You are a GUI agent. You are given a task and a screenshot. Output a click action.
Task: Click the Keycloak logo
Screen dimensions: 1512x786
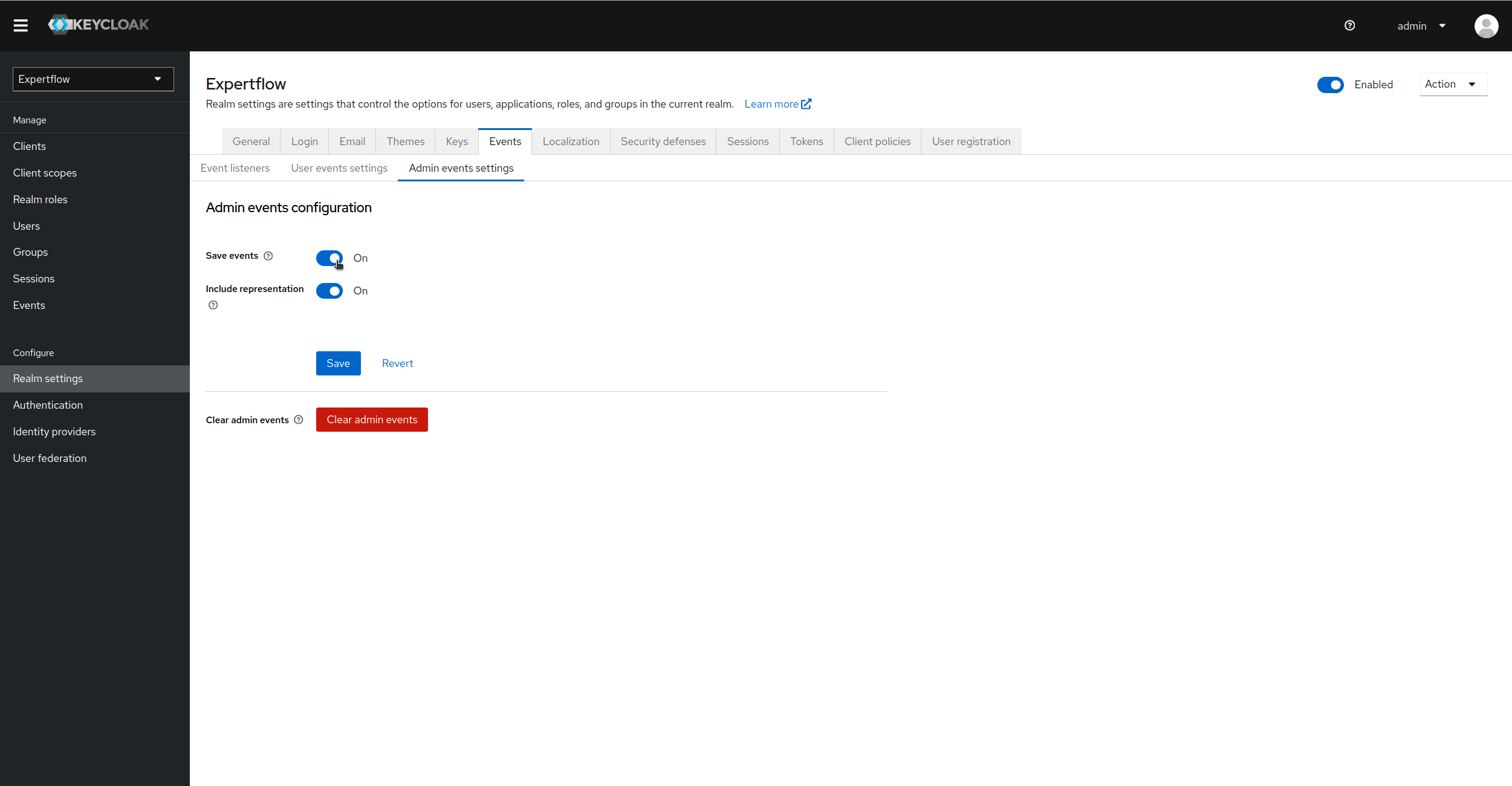[98, 24]
